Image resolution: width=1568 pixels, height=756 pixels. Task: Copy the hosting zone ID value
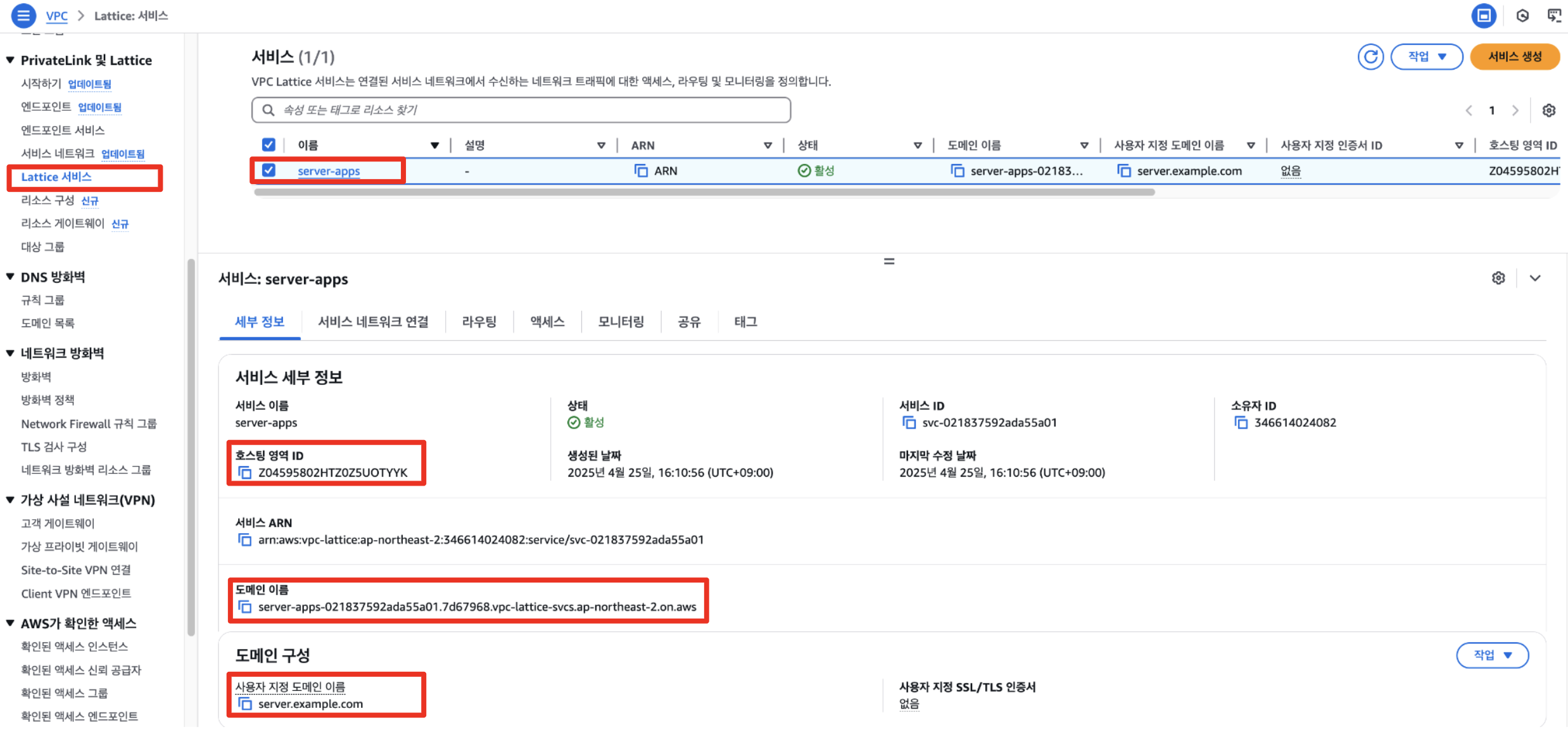(244, 472)
